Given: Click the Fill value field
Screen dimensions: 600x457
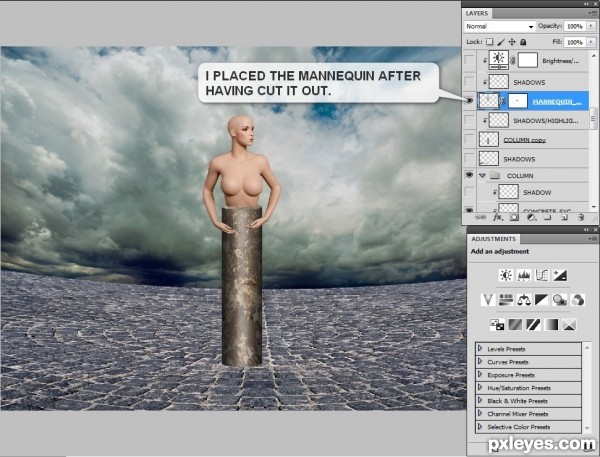Looking at the screenshot, I should coord(575,42).
